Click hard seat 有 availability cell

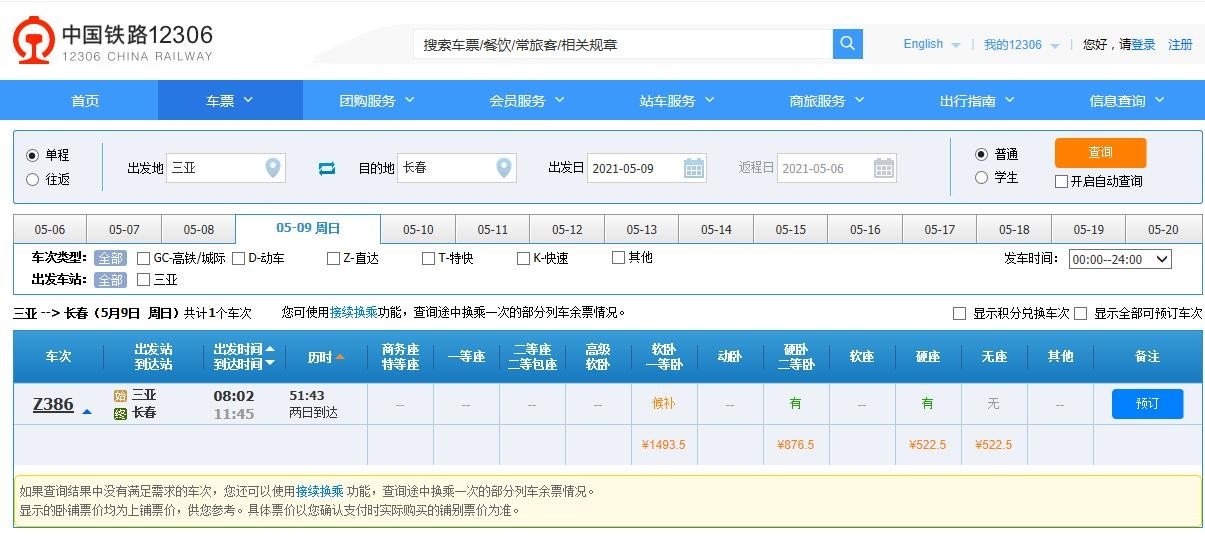pyautogui.click(x=927, y=403)
